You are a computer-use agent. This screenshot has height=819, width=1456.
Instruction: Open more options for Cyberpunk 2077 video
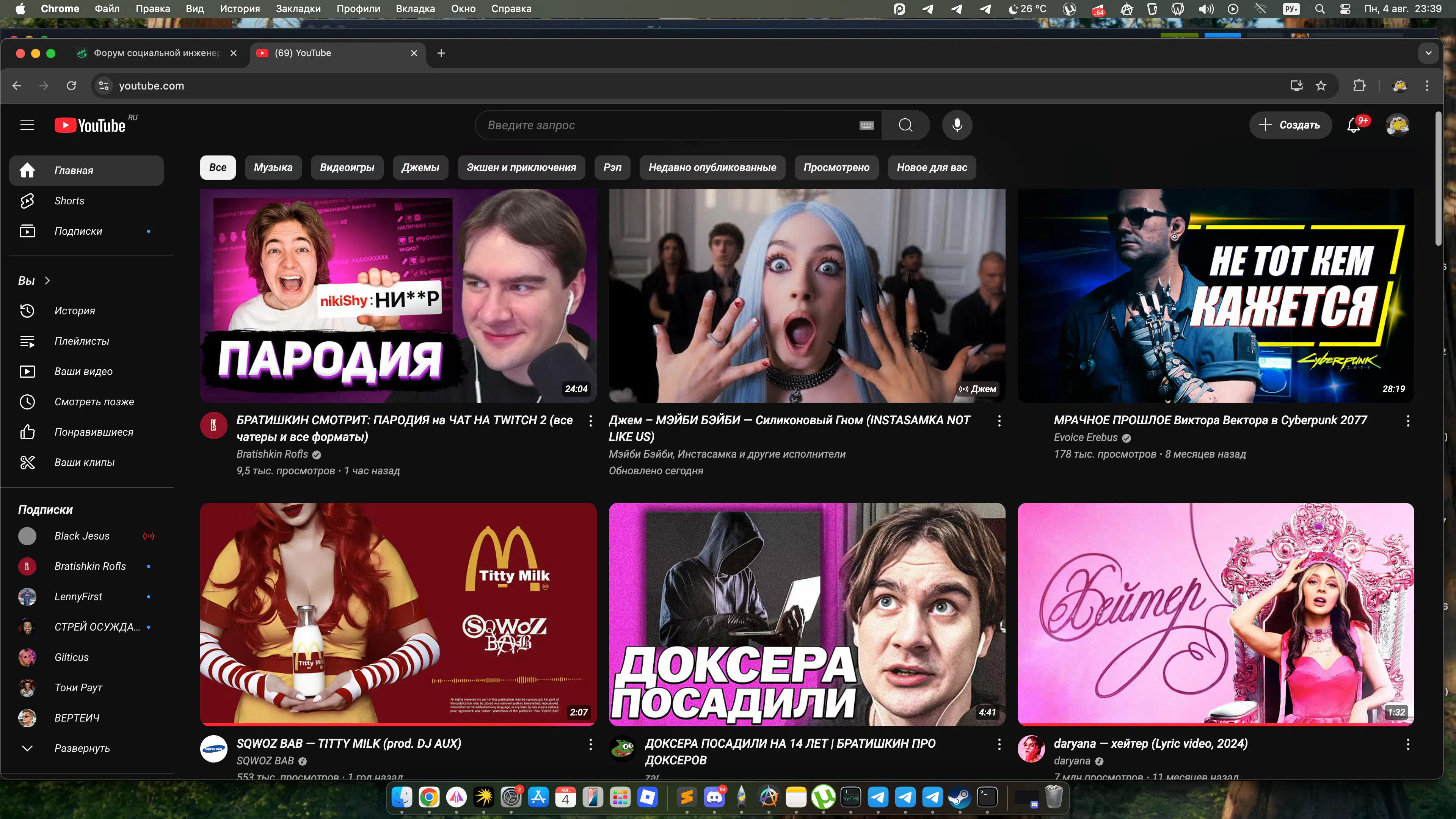click(x=1407, y=420)
